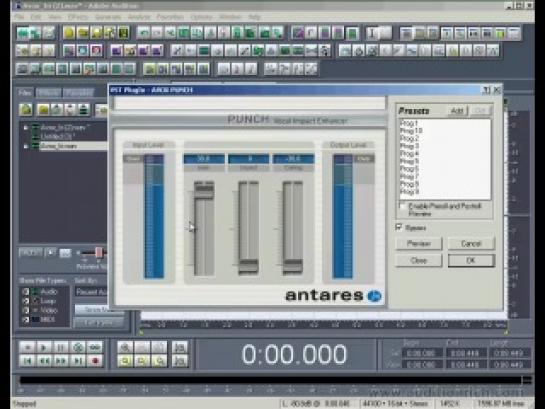This screenshot has width=545, height=409.
Task: Select preset Prog 9
Action: (x=409, y=192)
